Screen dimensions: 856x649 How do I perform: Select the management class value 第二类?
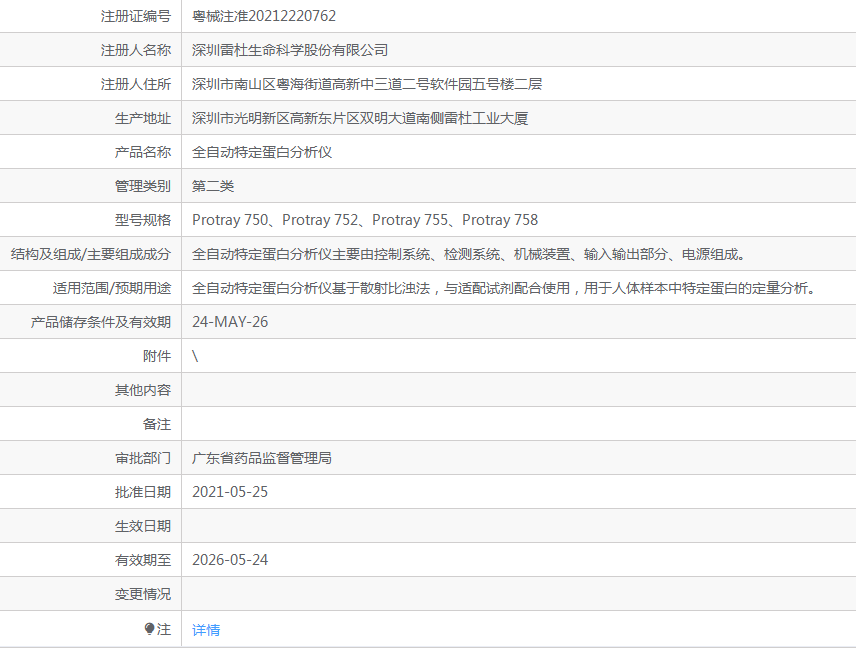(213, 186)
